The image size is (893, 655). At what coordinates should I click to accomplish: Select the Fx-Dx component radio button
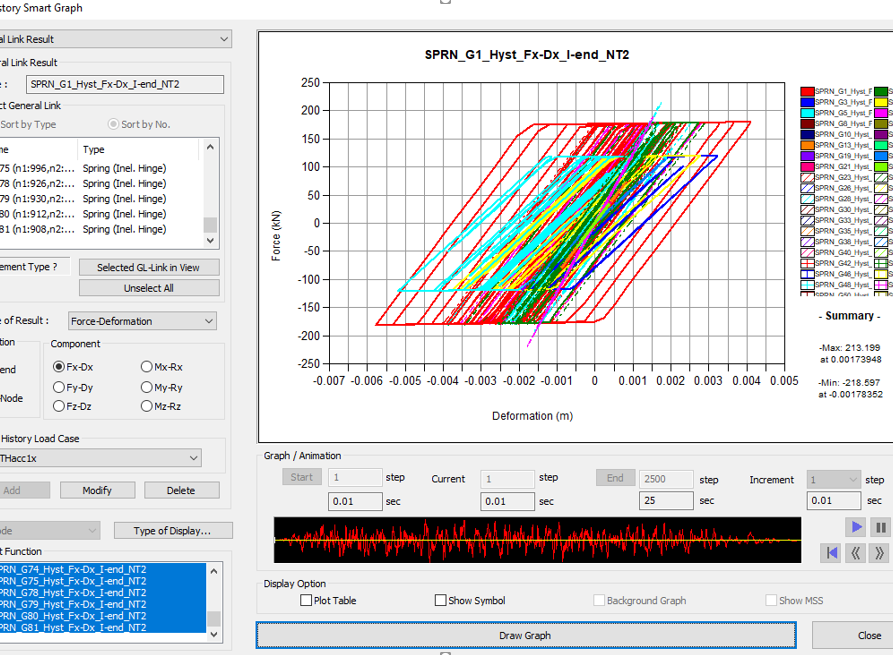(58, 367)
